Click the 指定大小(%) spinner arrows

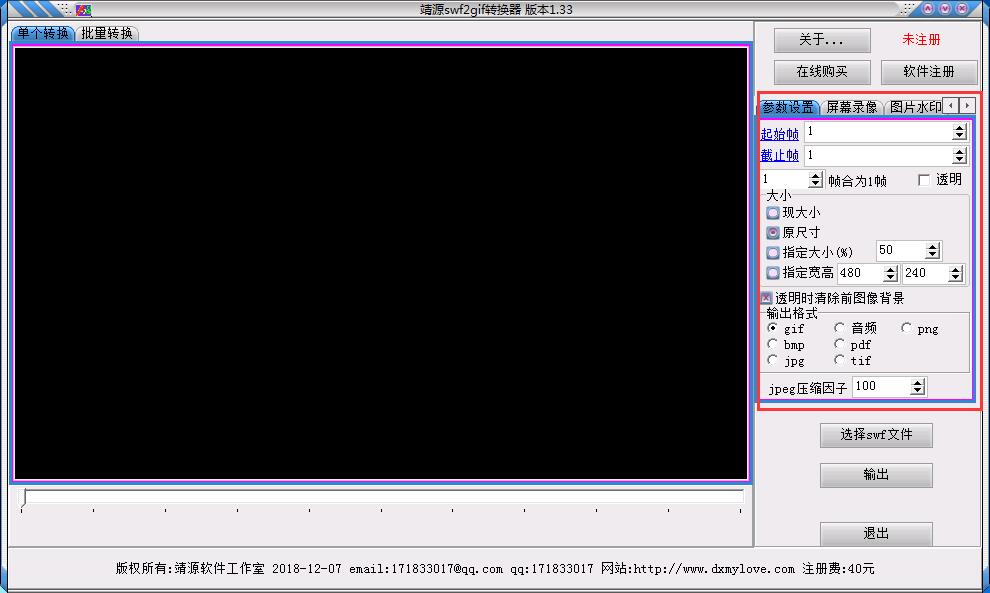click(x=932, y=252)
